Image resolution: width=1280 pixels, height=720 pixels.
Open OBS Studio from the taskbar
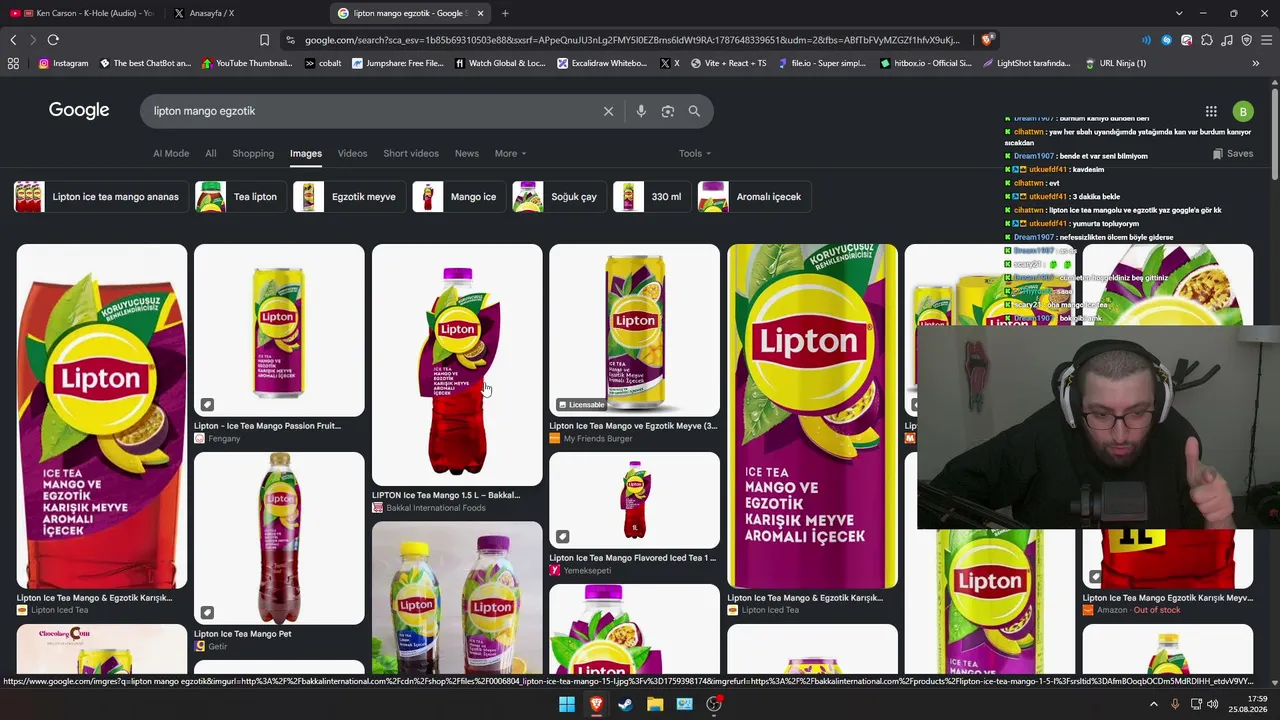[714, 704]
